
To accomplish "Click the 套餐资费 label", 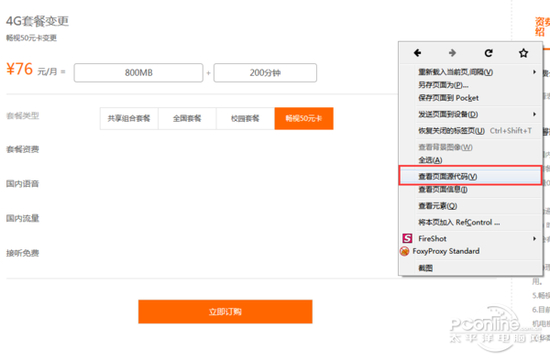I will pyautogui.click(x=22, y=149).
